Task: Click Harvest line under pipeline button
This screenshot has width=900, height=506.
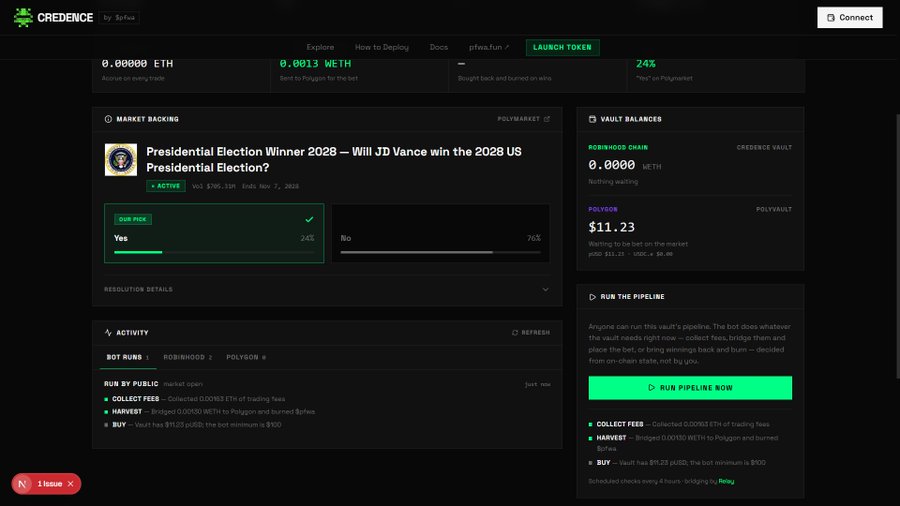Action: click(683, 443)
